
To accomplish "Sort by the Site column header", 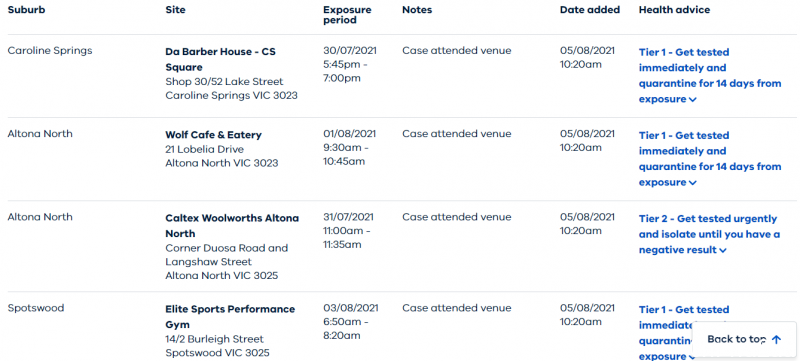I will point(175,10).
